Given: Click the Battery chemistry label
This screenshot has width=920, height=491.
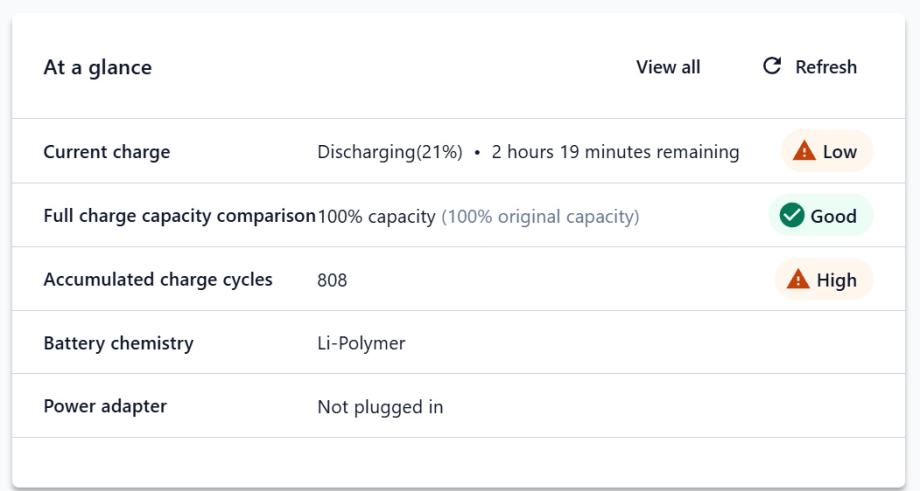Looking at the screenshot, I should click(118, 344).
